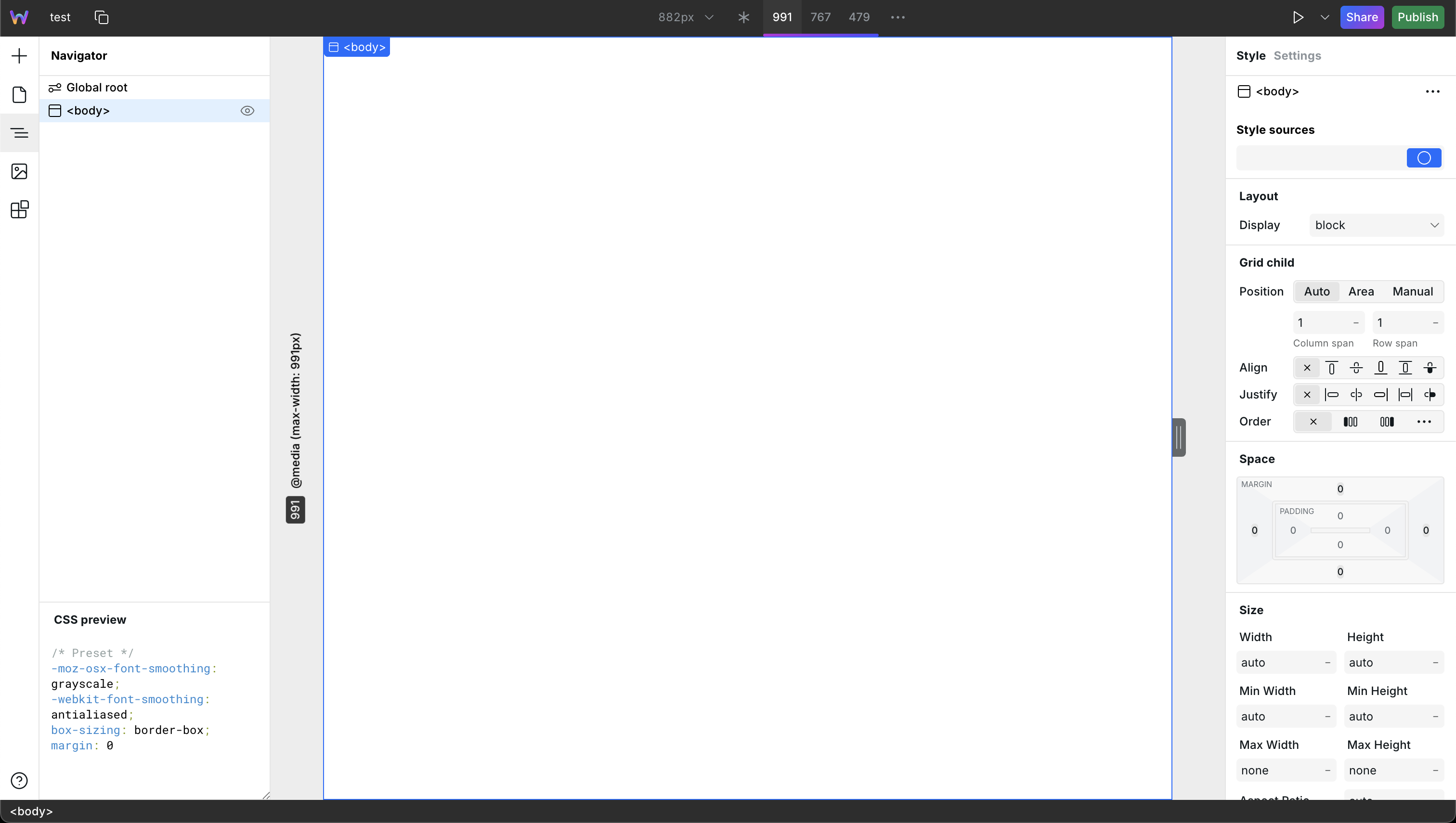
Task: Start preview mode with the play icon
Action: tap(1298, 17)
